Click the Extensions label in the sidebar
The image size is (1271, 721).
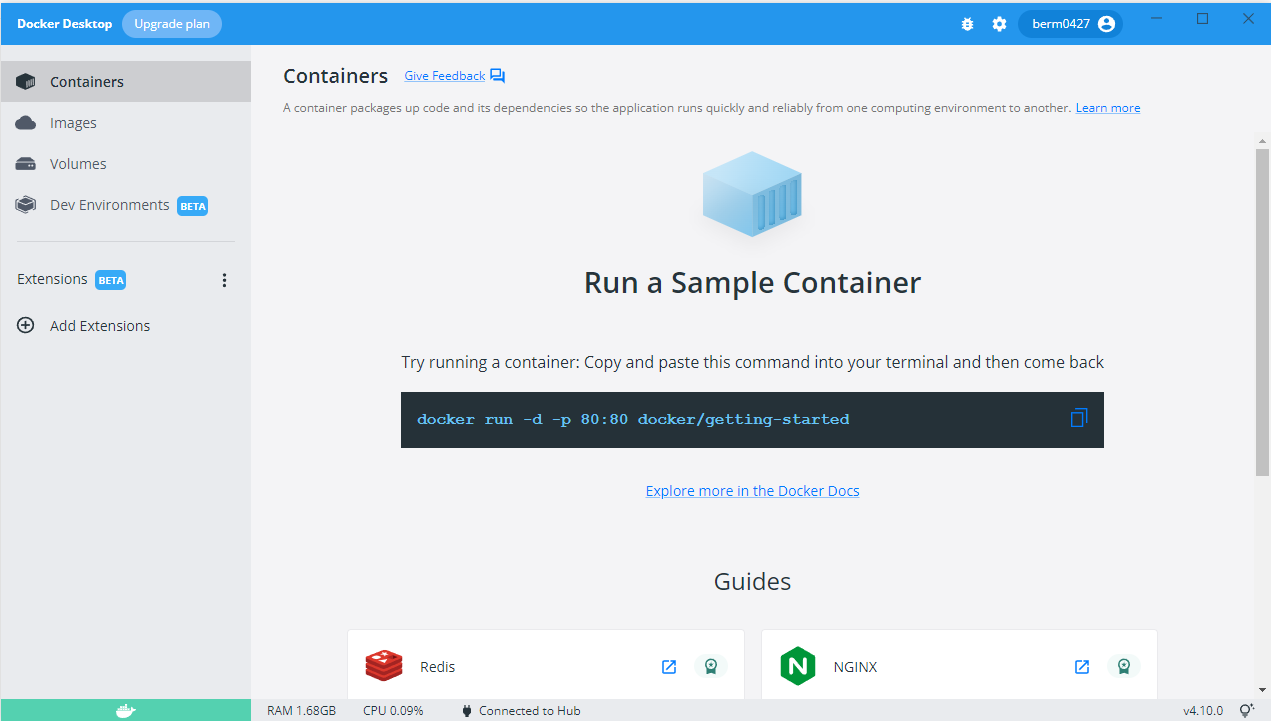point(52,279)
